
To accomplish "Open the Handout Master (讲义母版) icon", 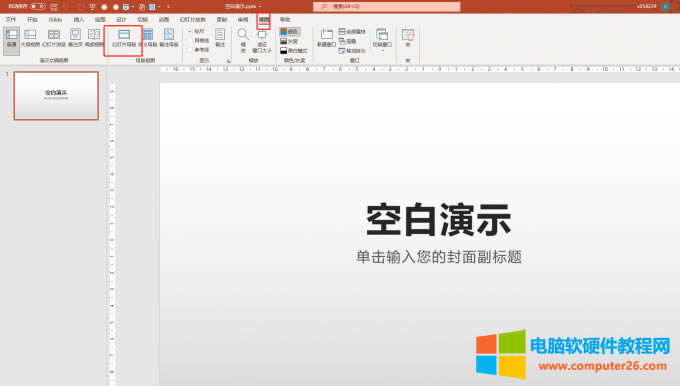I will (148, 38).
